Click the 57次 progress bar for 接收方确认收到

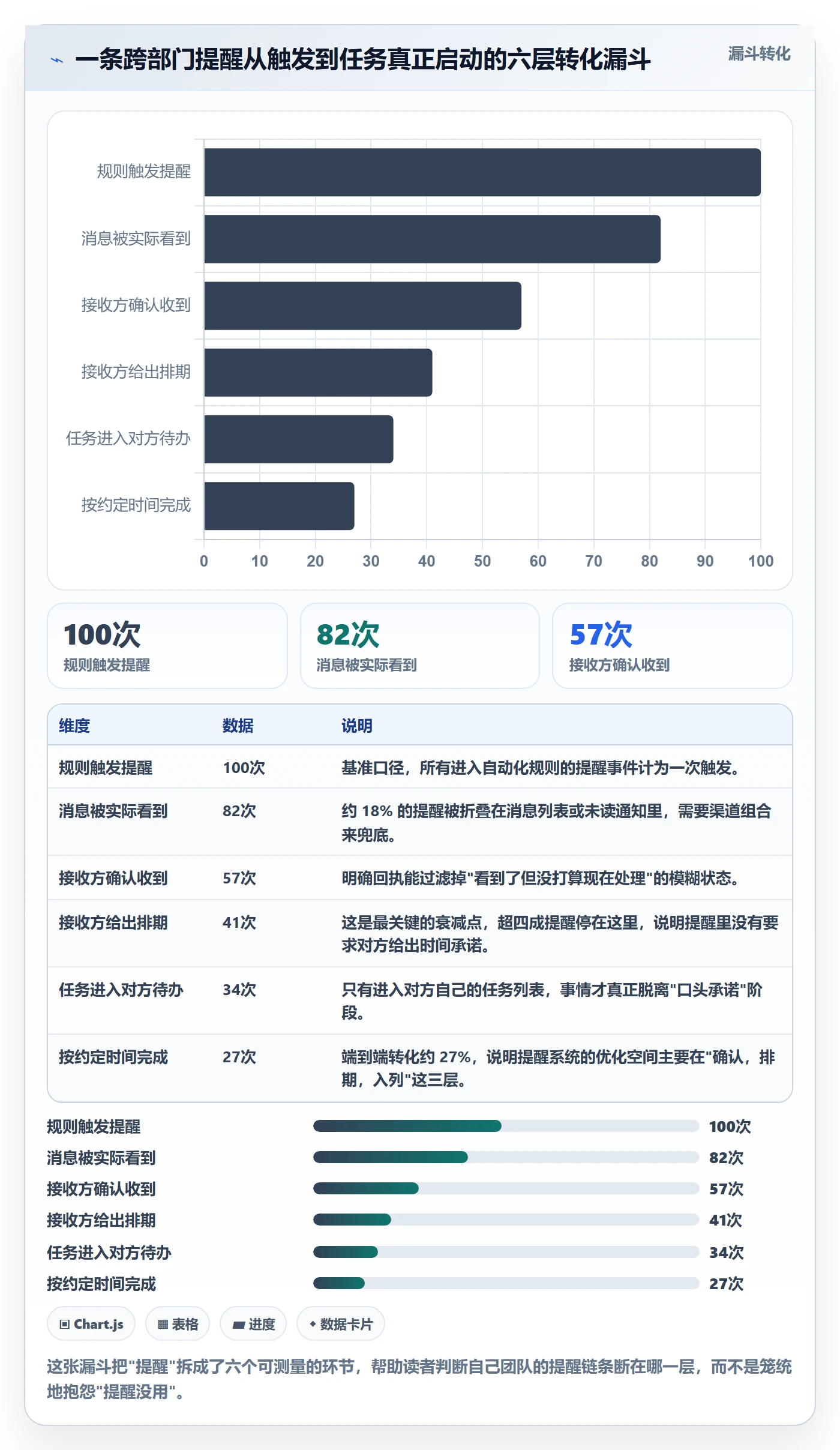click(506, 1188)
